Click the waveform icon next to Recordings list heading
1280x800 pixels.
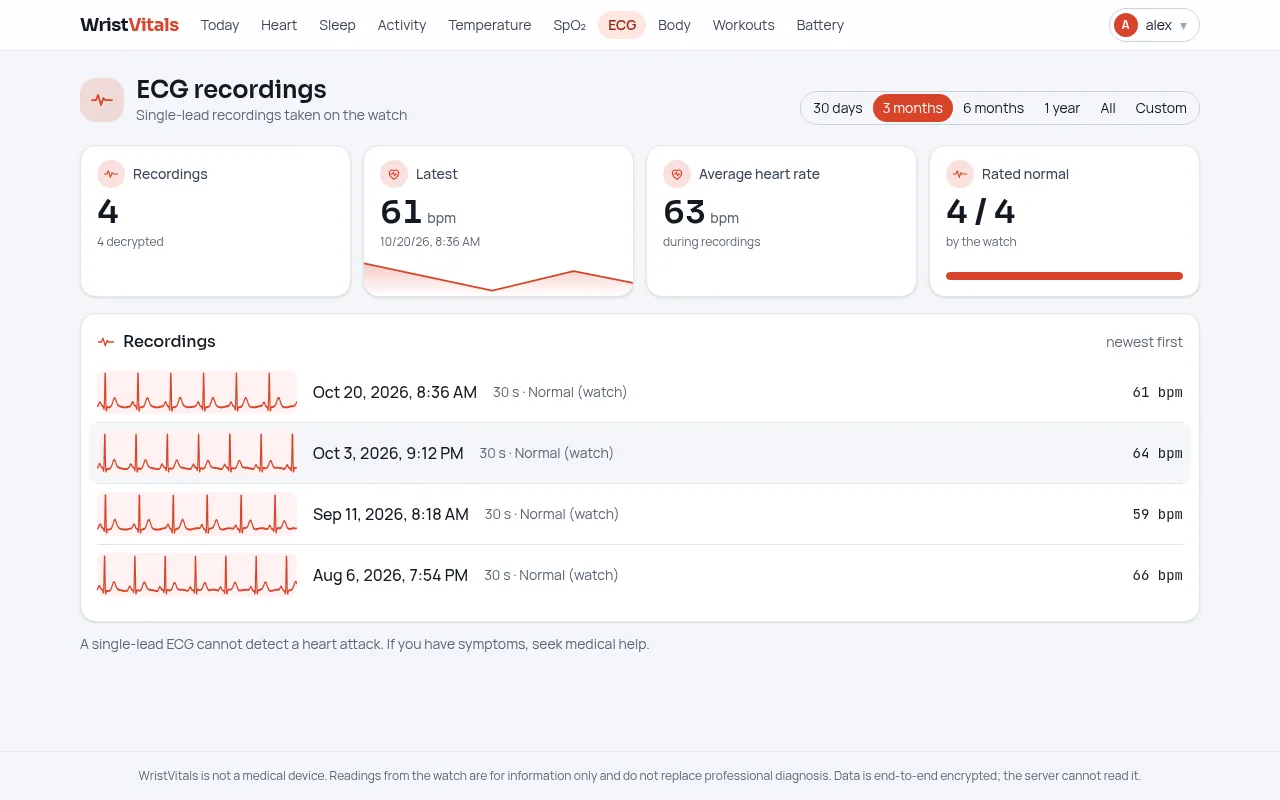coord(106,342)
